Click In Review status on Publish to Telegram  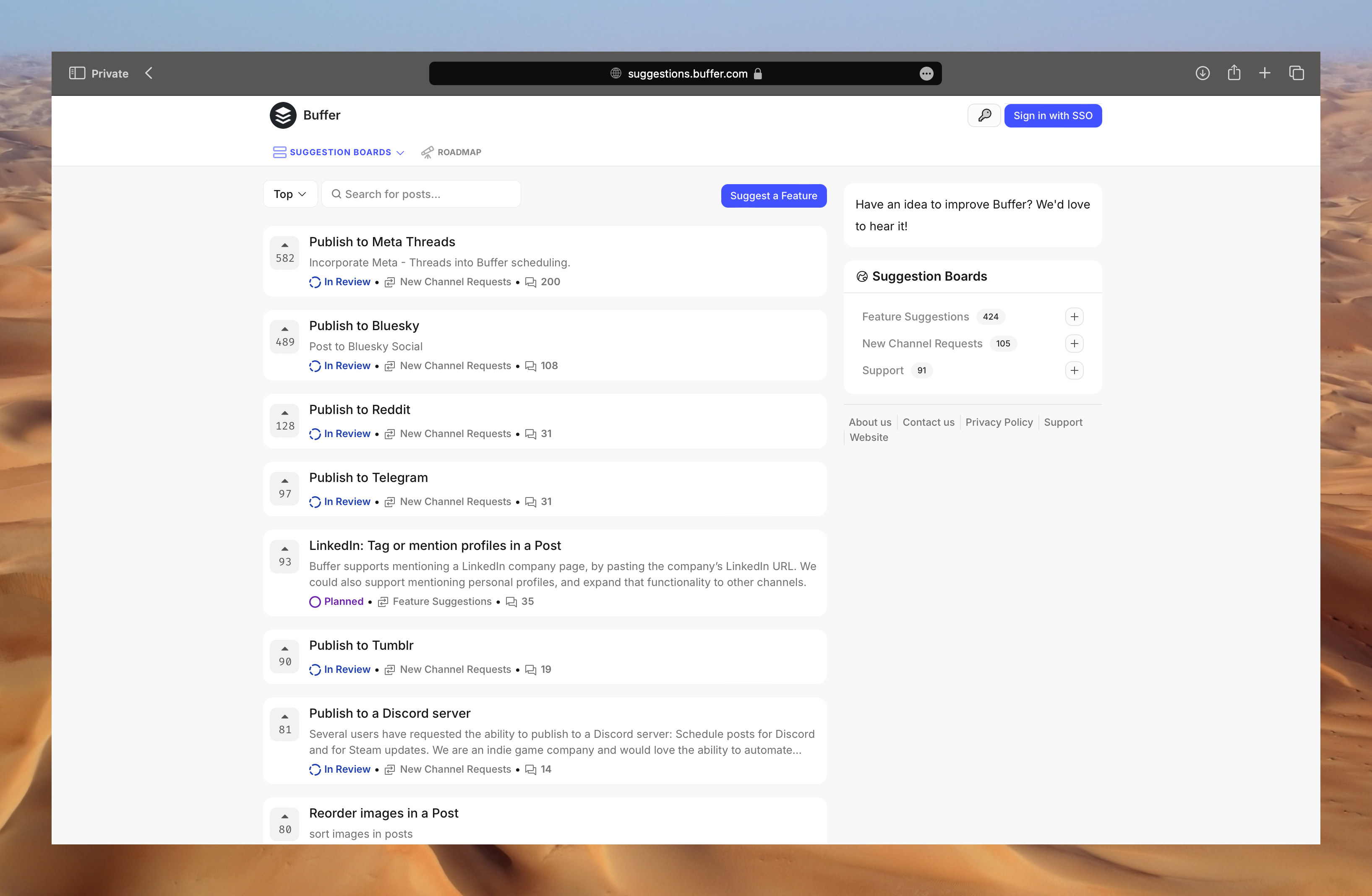pos(347,501)
